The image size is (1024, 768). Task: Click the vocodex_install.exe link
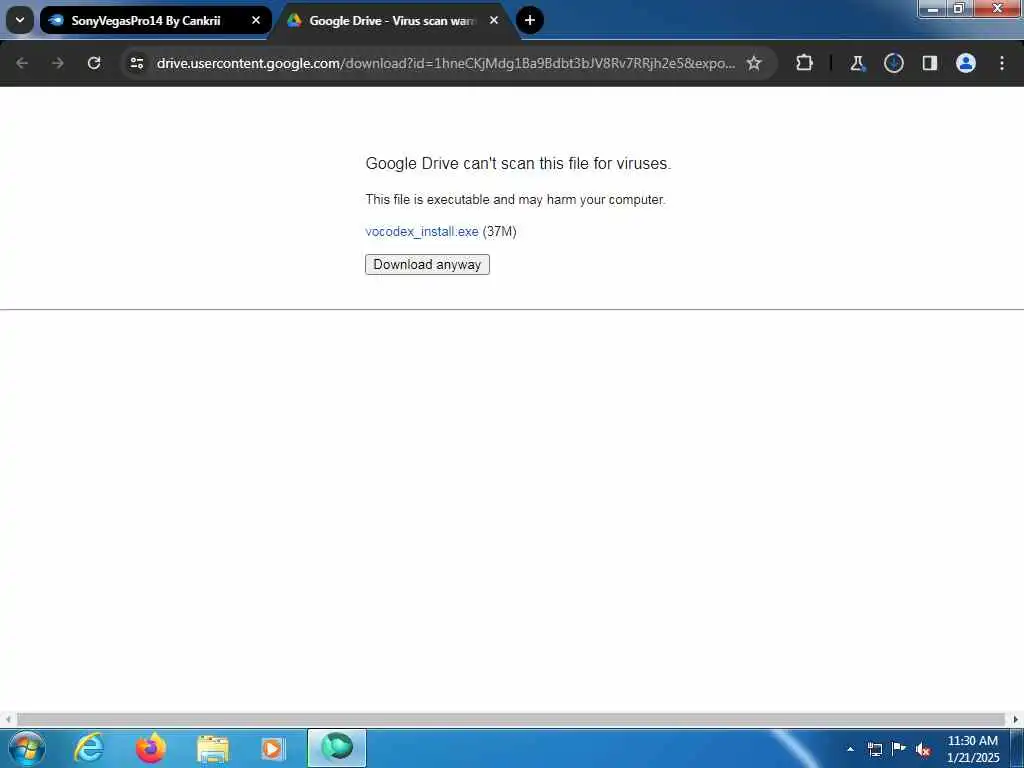click(x=422, y=231)
